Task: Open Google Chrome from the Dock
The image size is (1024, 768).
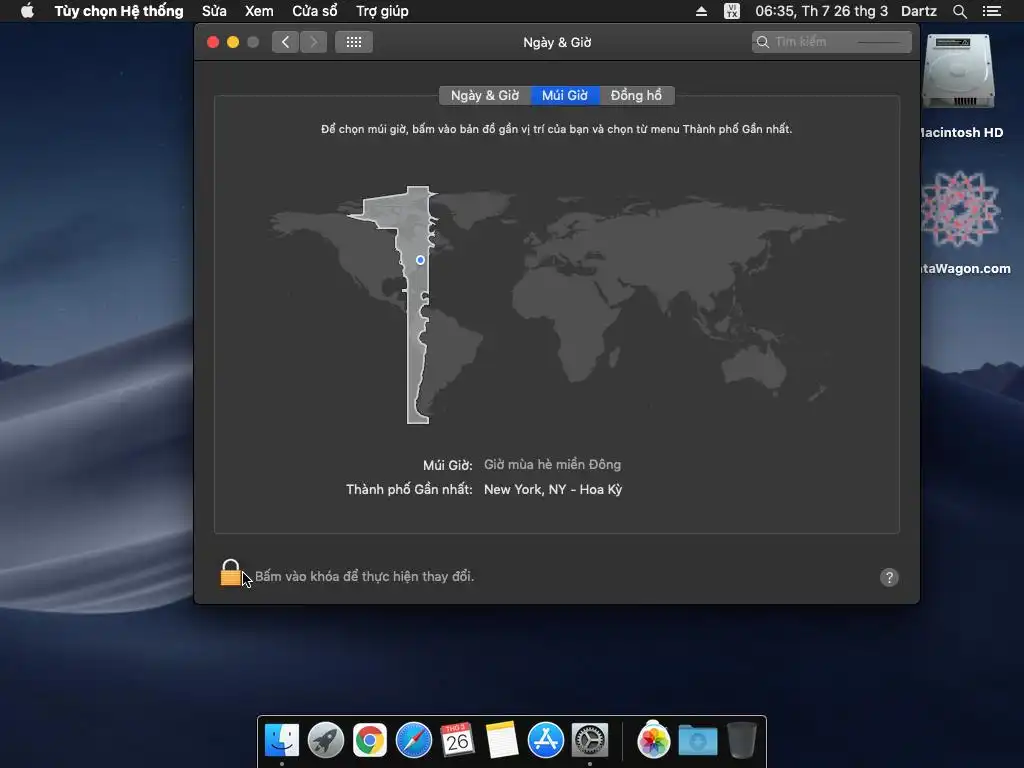Action: click(370, 741)
